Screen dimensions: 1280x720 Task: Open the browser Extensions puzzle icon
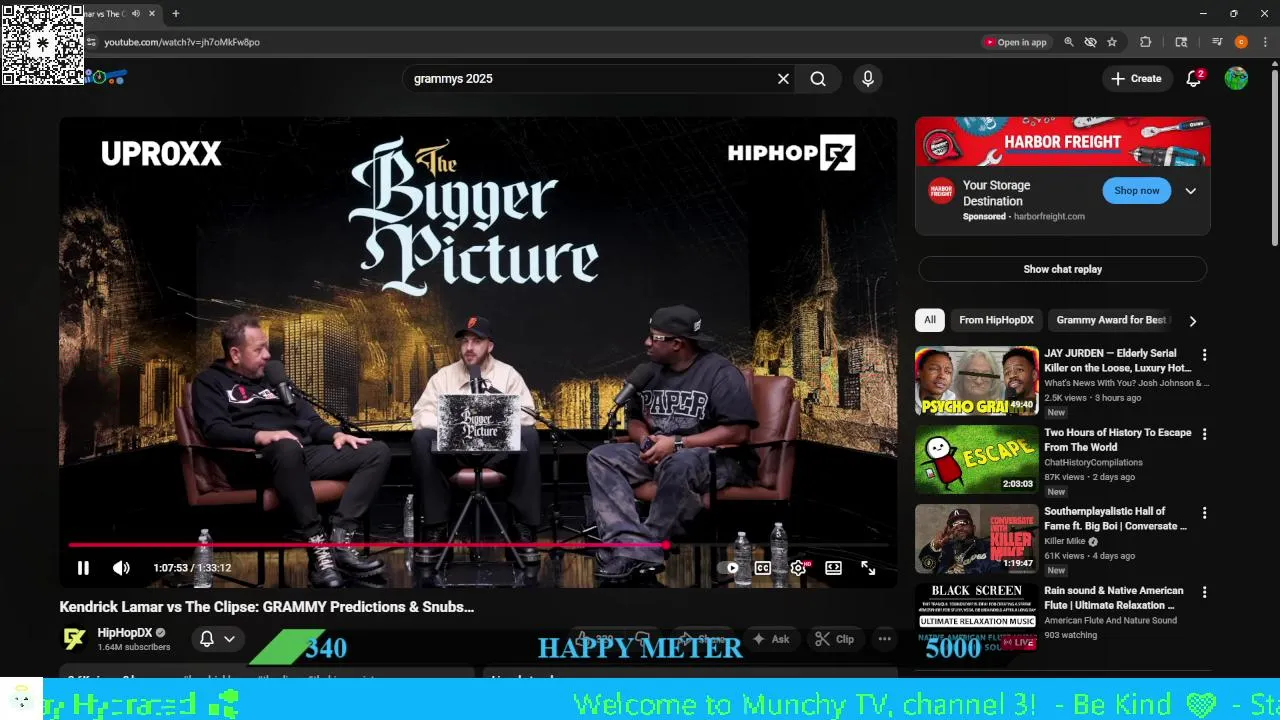1146,42
